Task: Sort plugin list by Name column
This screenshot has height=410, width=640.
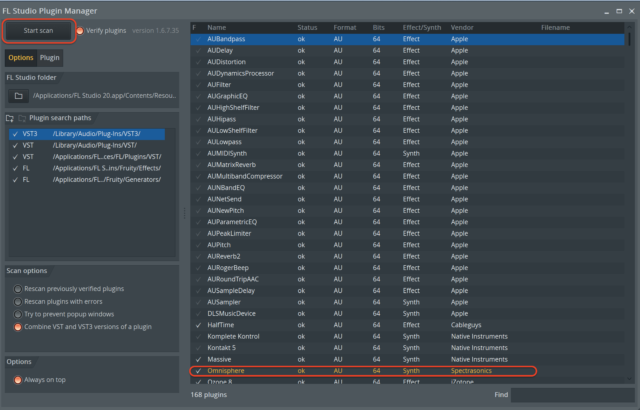Action: 217,27
